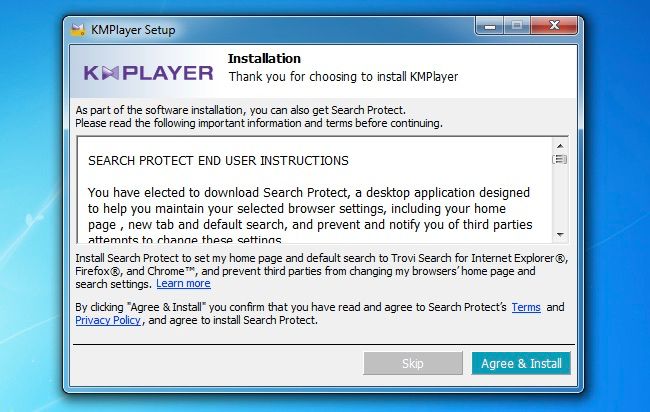Click the Installation header title

click(x=264, y=59)
